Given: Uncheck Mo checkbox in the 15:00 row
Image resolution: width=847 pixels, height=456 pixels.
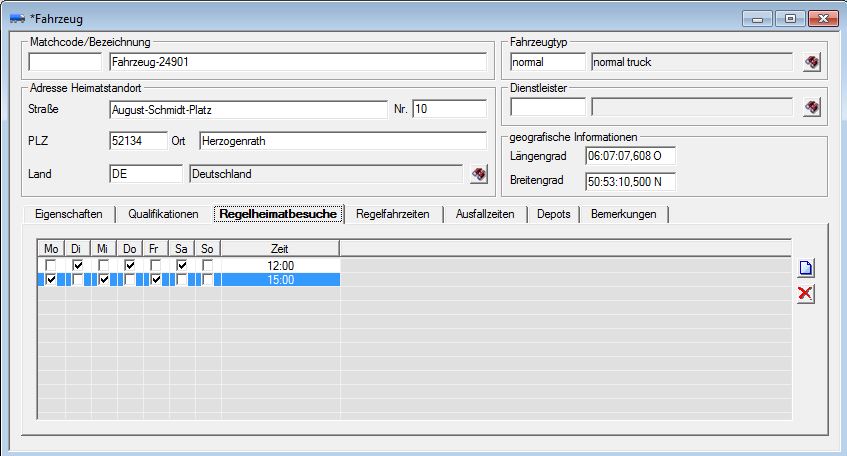Looking at the screenshot, I should pyautogui.click(x=52, y=280).
